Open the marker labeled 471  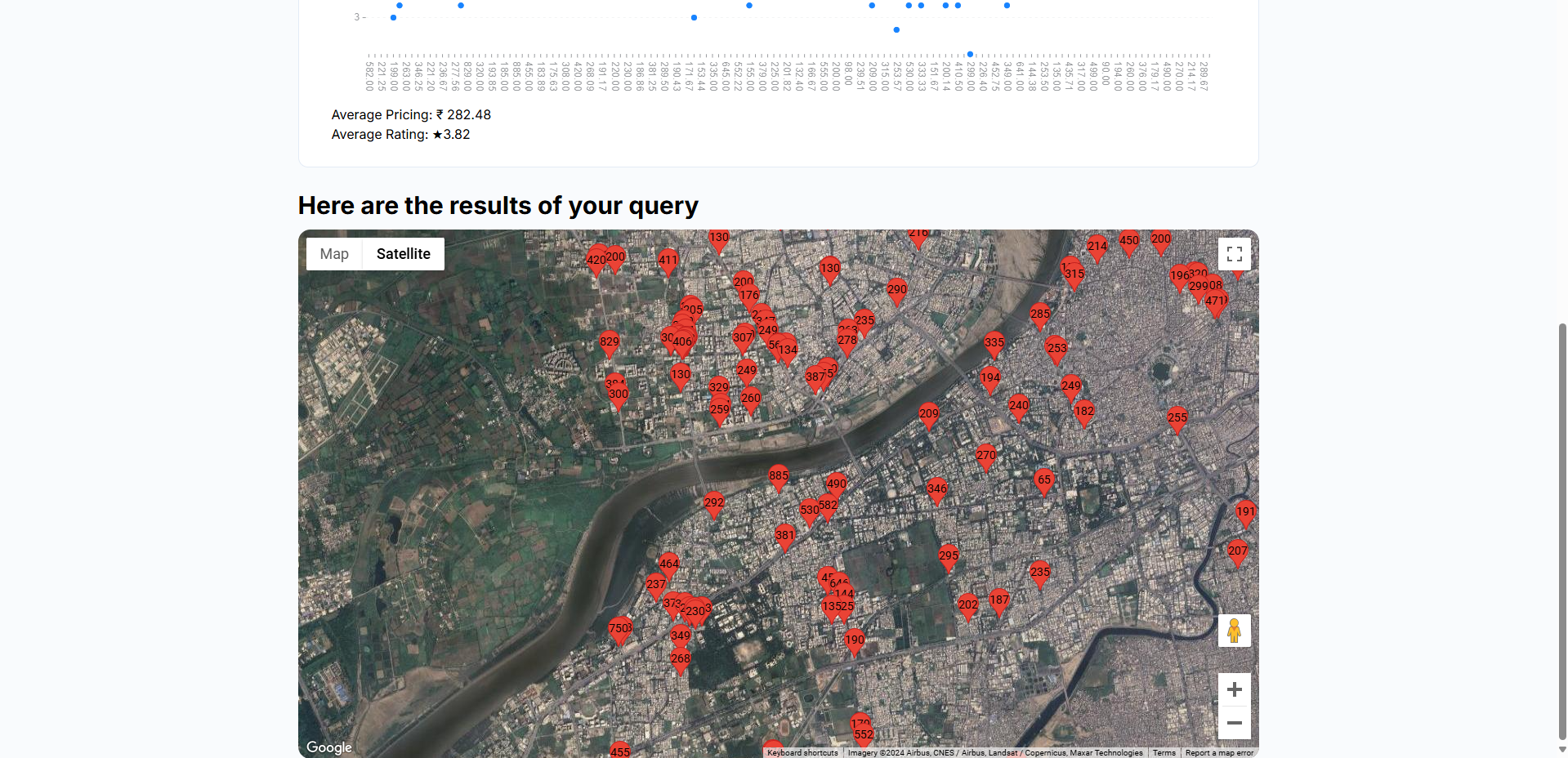(1216, 305)
